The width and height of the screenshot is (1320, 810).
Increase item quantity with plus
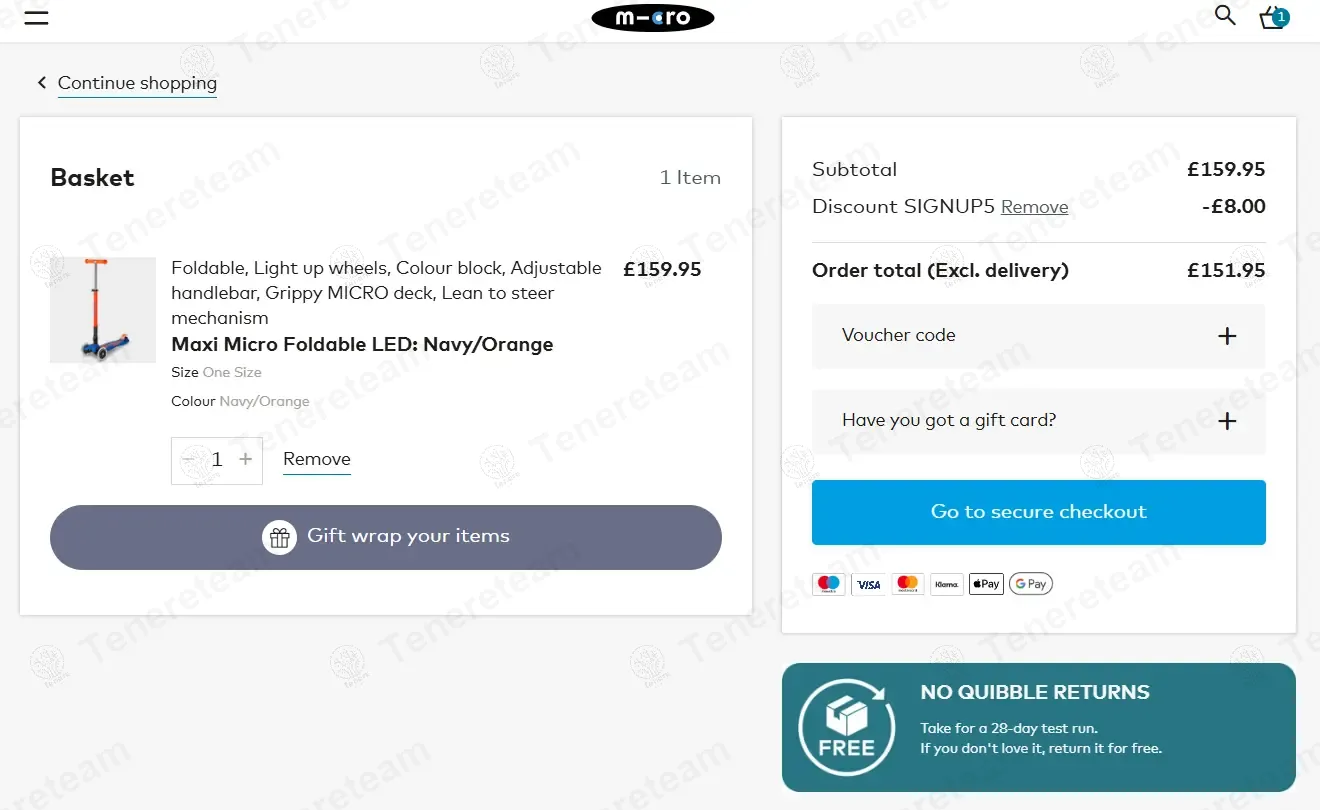coord(246,460)
